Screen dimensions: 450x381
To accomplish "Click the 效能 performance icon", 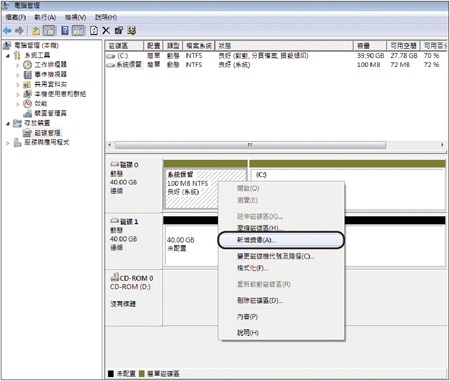I will click(x=27, y=104).
